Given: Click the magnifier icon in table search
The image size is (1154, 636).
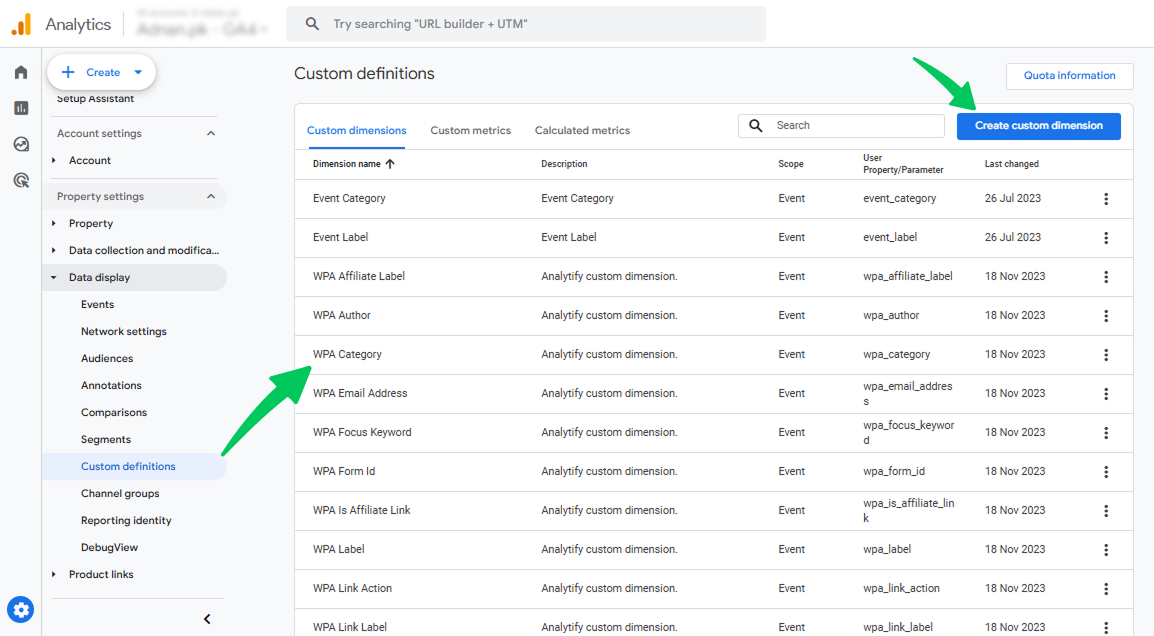Looking at the screenshot, I should click(x=756, y=126).
